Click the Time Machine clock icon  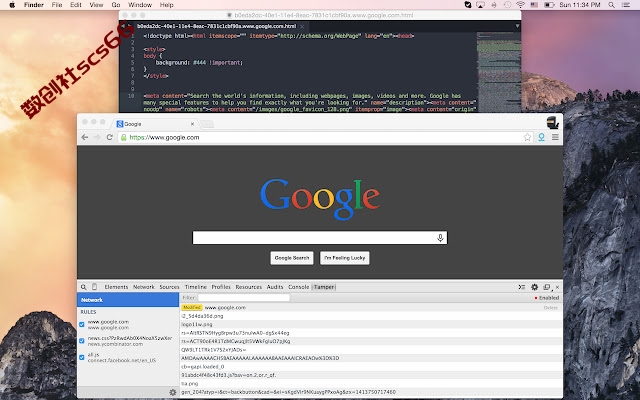coord(507,5)
